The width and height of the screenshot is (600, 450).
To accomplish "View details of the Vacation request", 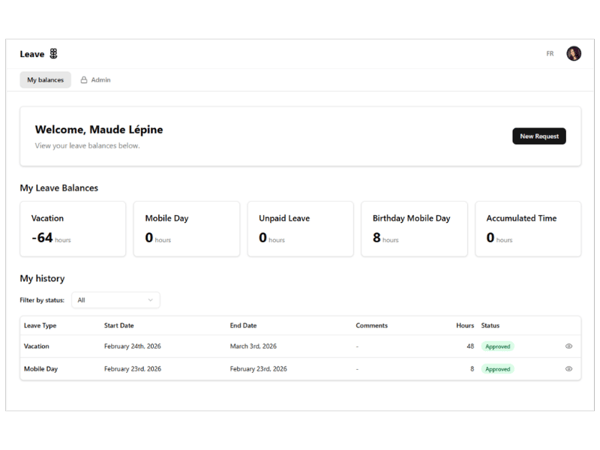I will [x=569, y=346].
